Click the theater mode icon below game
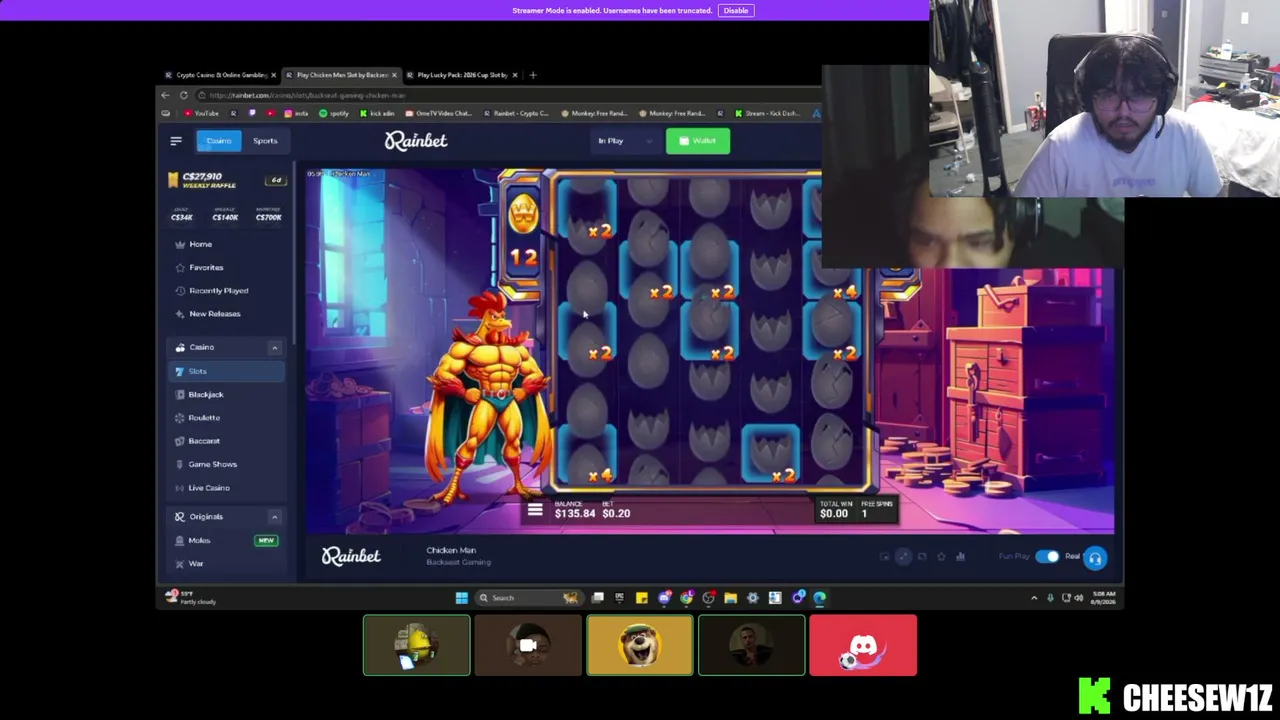The width and height of the screenshot is (1280, 720). coord(922,557)
